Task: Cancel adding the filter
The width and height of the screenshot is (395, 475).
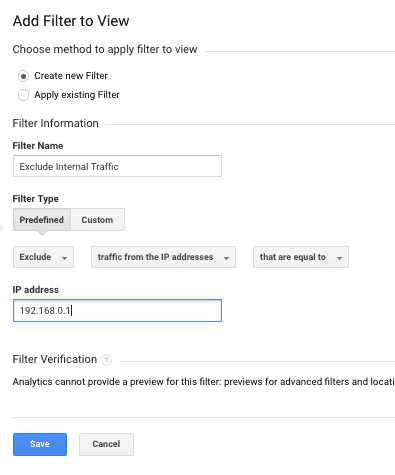Action: pyautogui.click(x=106, y=444)
